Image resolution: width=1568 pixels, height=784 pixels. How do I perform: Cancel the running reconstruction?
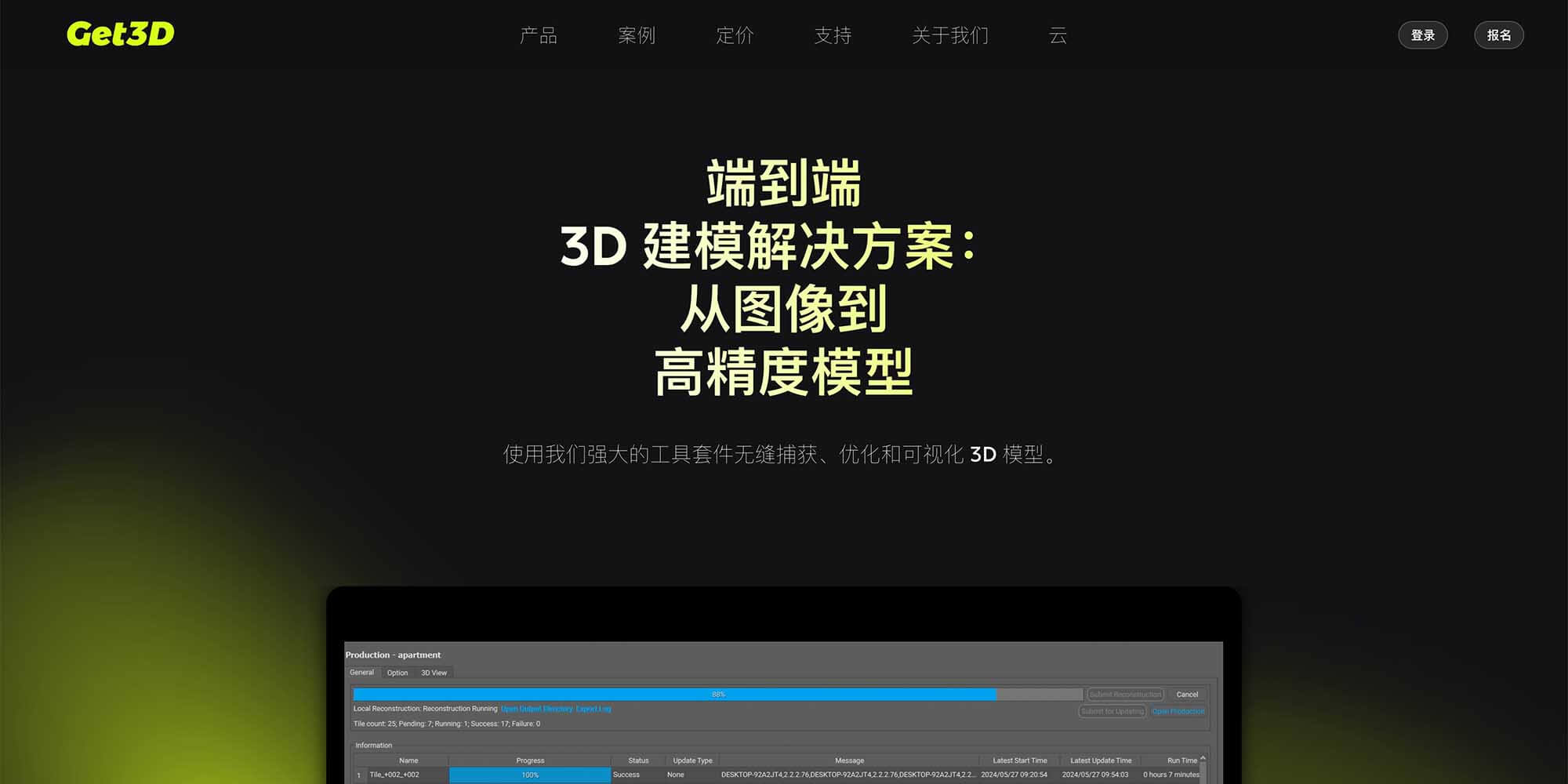(1187, 695)
